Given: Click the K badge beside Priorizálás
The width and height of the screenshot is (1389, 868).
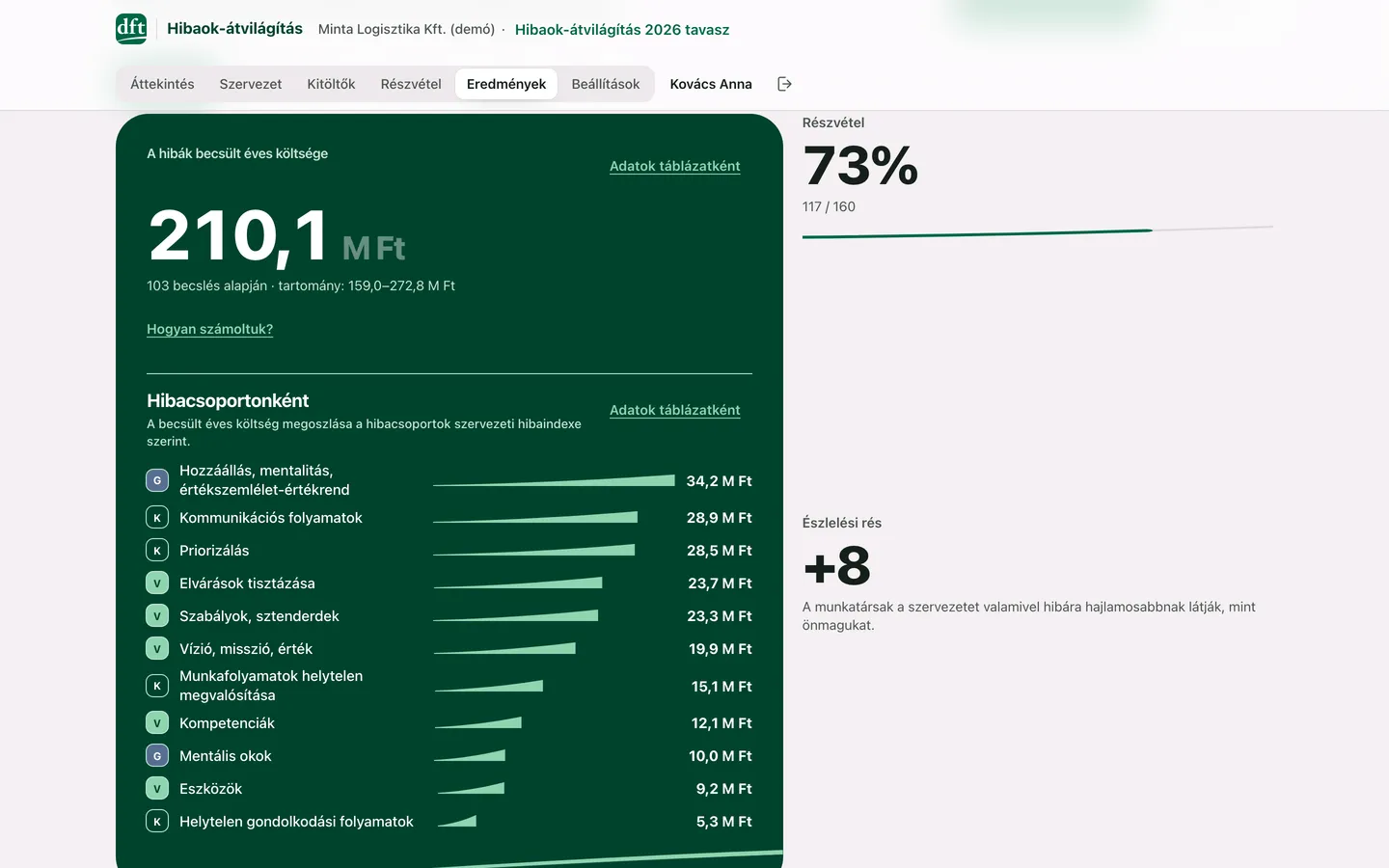Looking at the screenshot, I should tap(157, 551).
